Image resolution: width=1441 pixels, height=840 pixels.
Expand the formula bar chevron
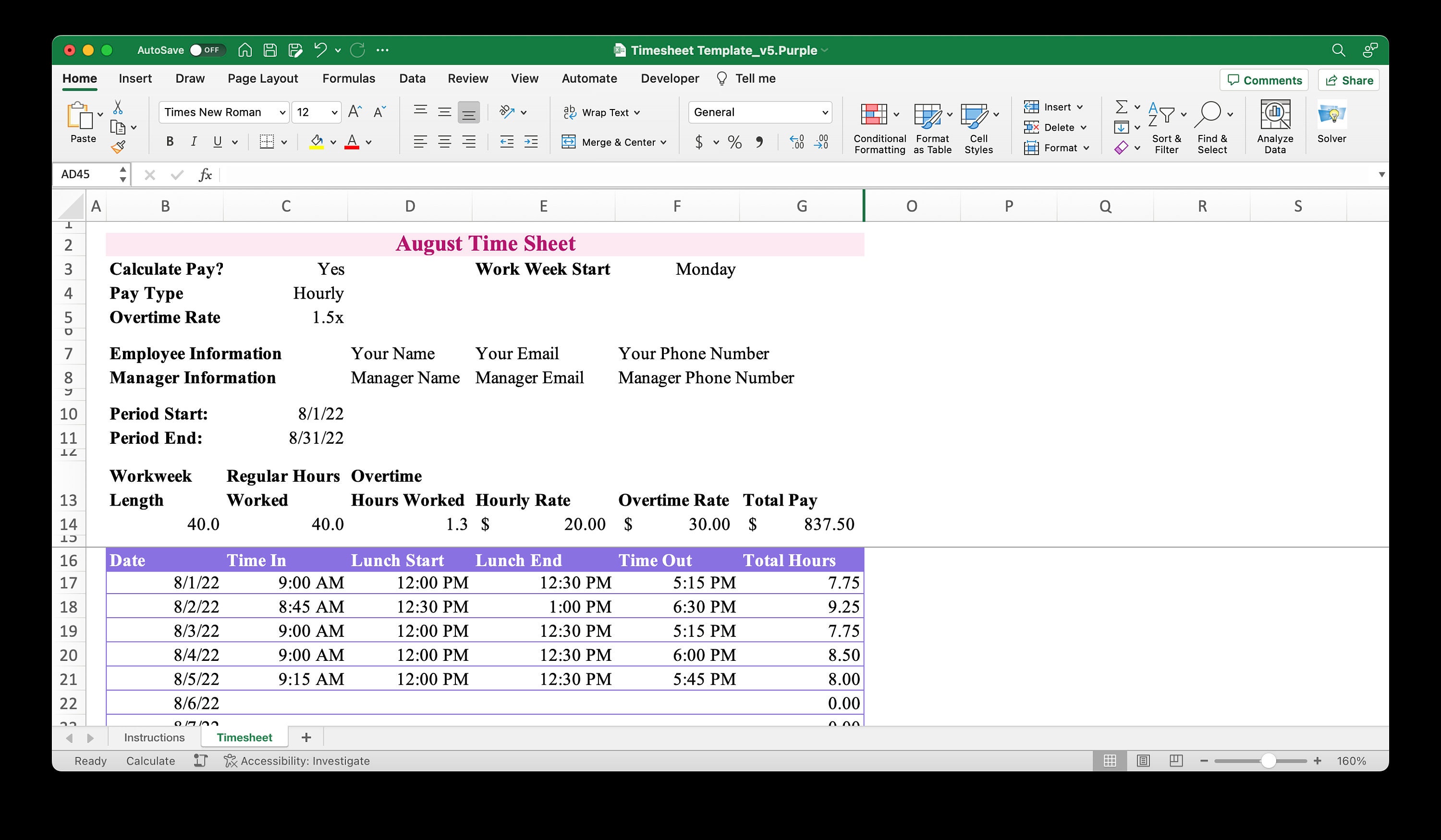point(1381,174)
